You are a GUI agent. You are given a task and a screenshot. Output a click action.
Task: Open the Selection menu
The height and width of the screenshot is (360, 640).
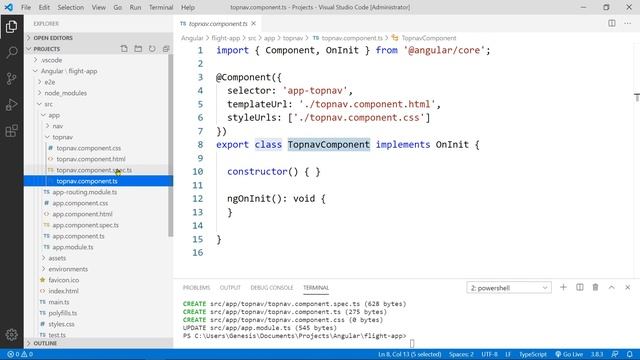pyautogui.click(x=71, y=7)
